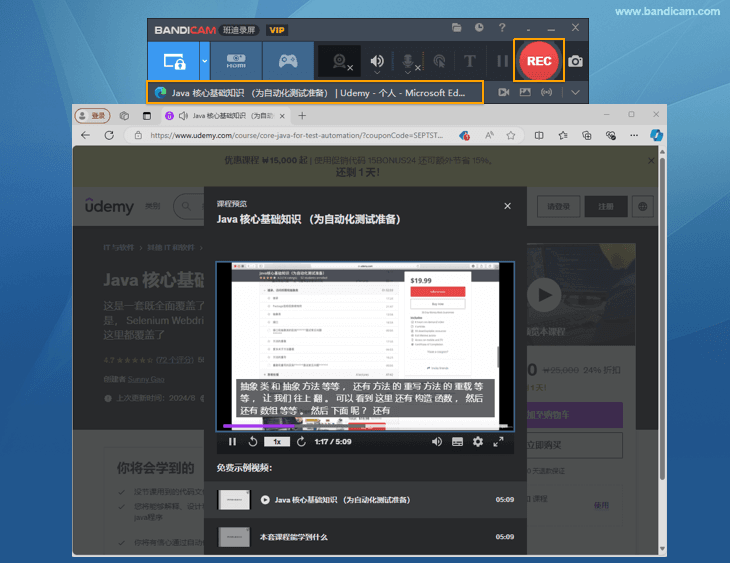Image resolution: width=730 pixels, height=563 pixels.
Task: Play sample video Java 核心基础知识
Action: pyautogui.click(x=365, y=500)
